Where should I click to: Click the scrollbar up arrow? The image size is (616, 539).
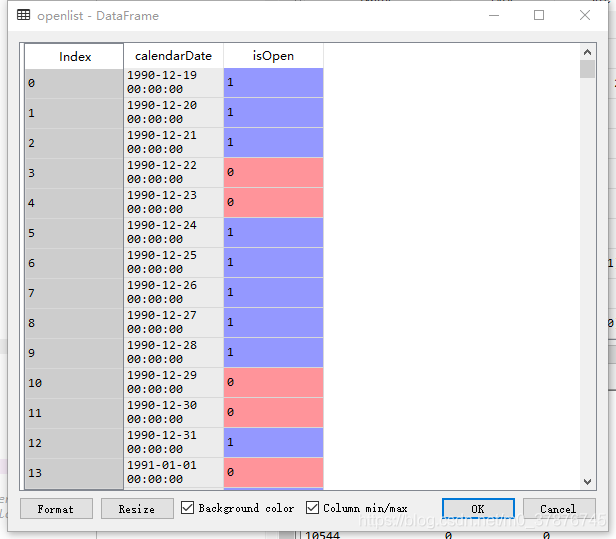[587, 52]
